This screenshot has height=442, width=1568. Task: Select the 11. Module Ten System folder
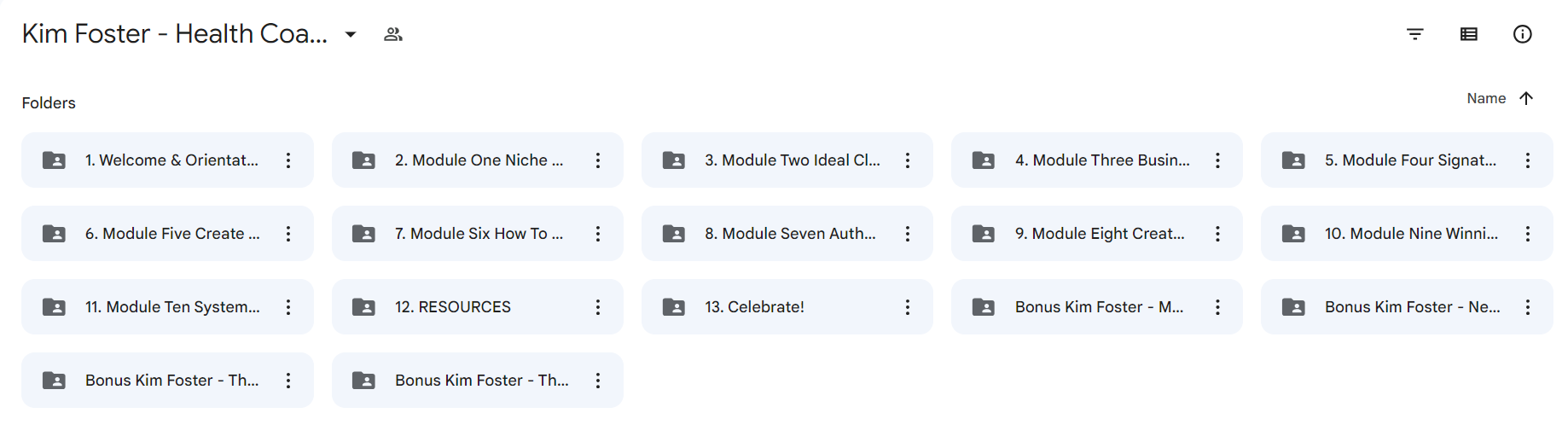point(167,306)
